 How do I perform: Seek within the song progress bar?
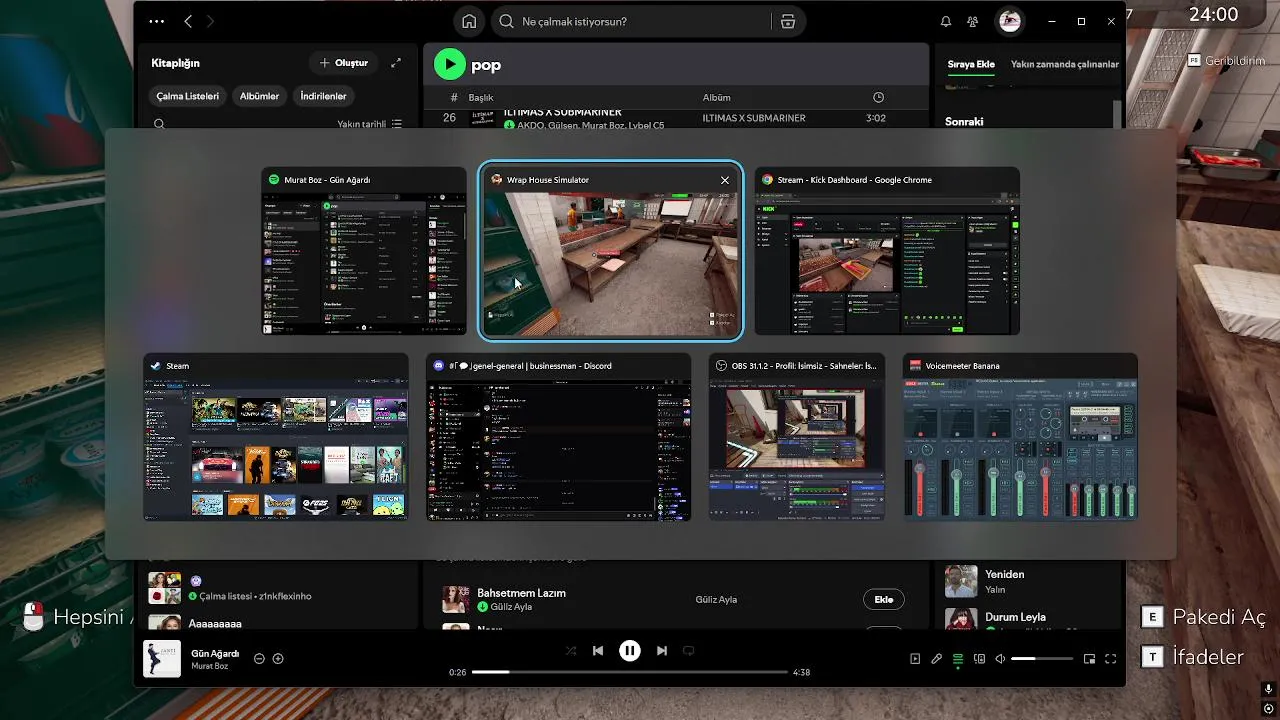tap(630, 672)
